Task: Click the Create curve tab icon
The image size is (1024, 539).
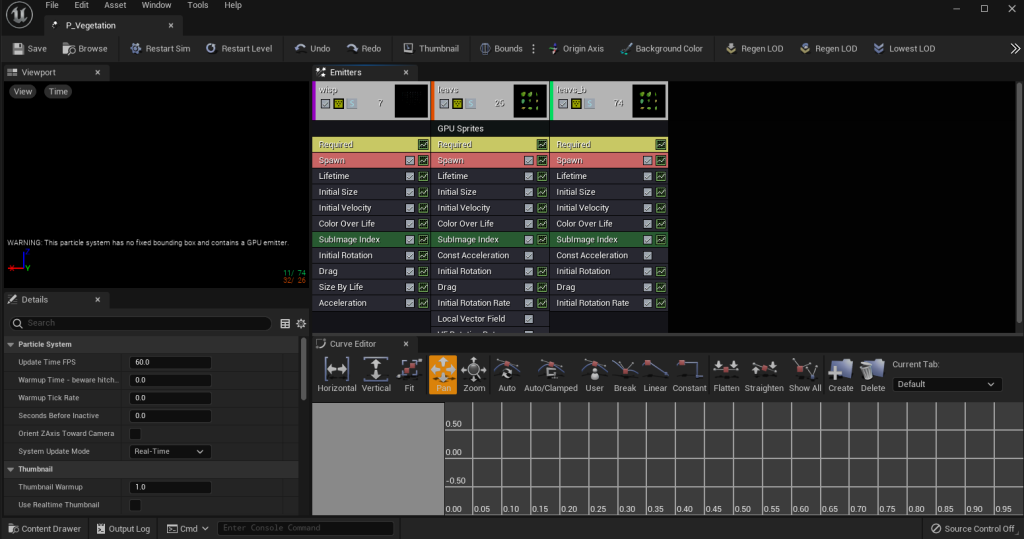Action: tap(841, 369)
